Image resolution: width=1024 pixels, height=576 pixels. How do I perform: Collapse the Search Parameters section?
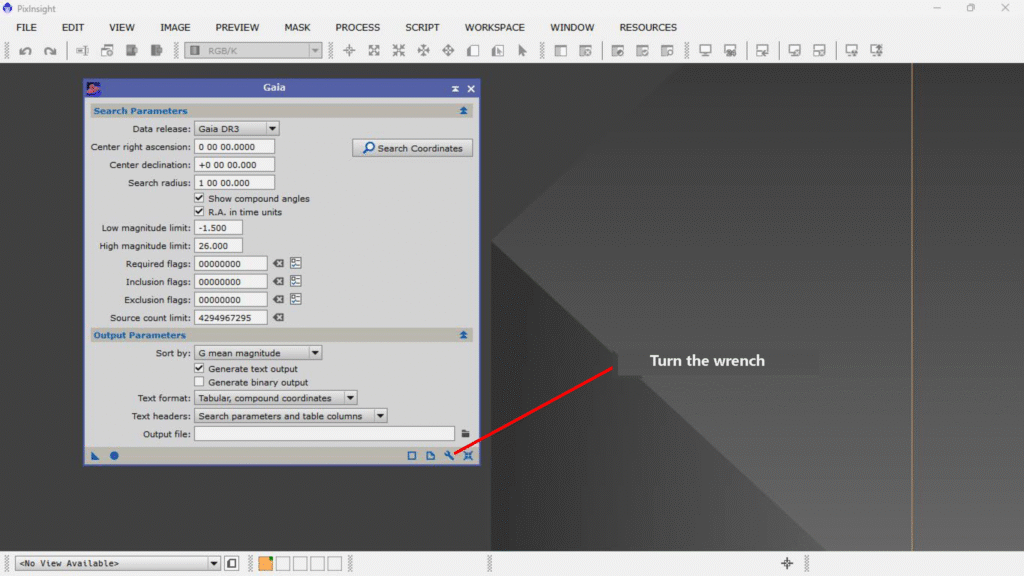[x=464, y=111]
